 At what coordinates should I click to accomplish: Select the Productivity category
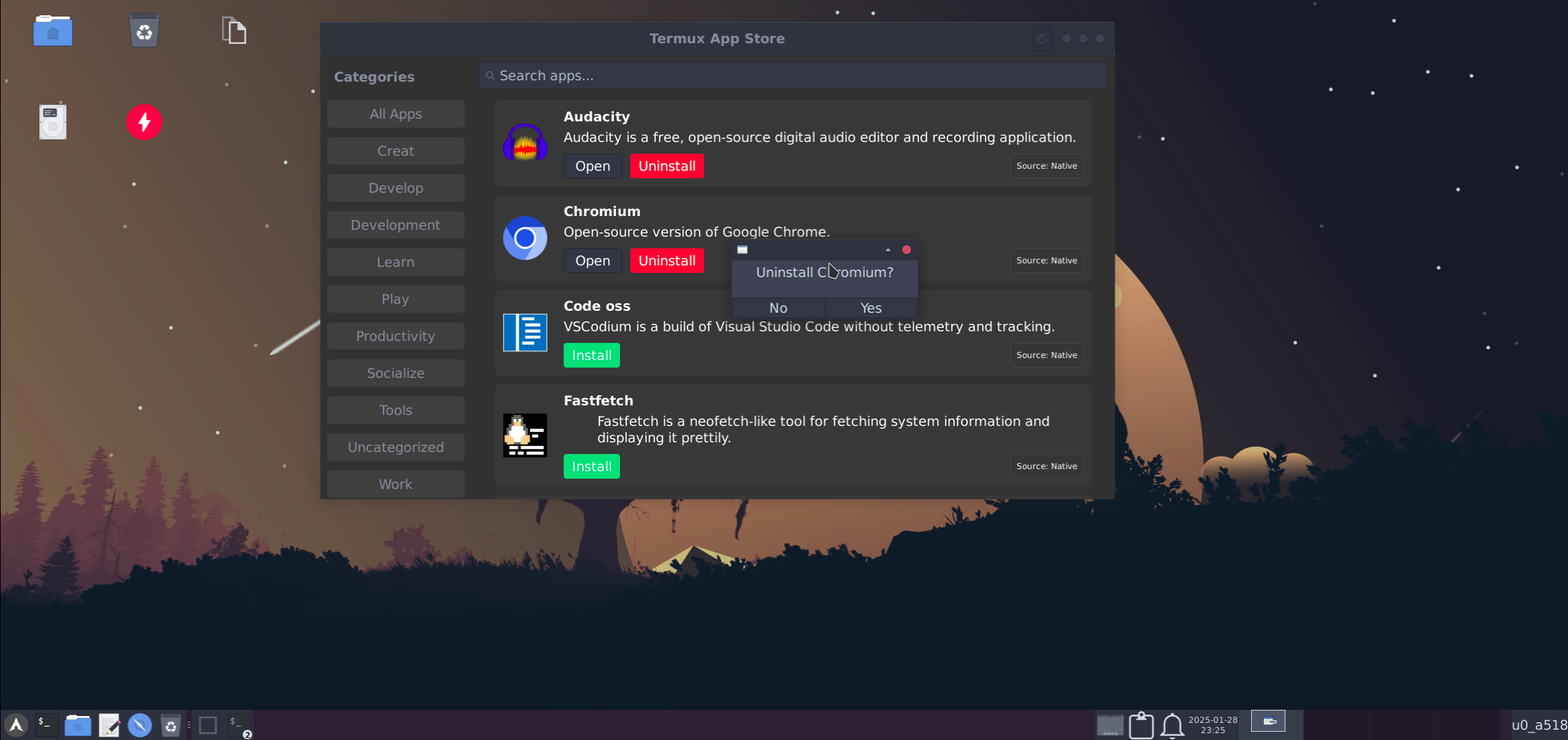[396, 336]
